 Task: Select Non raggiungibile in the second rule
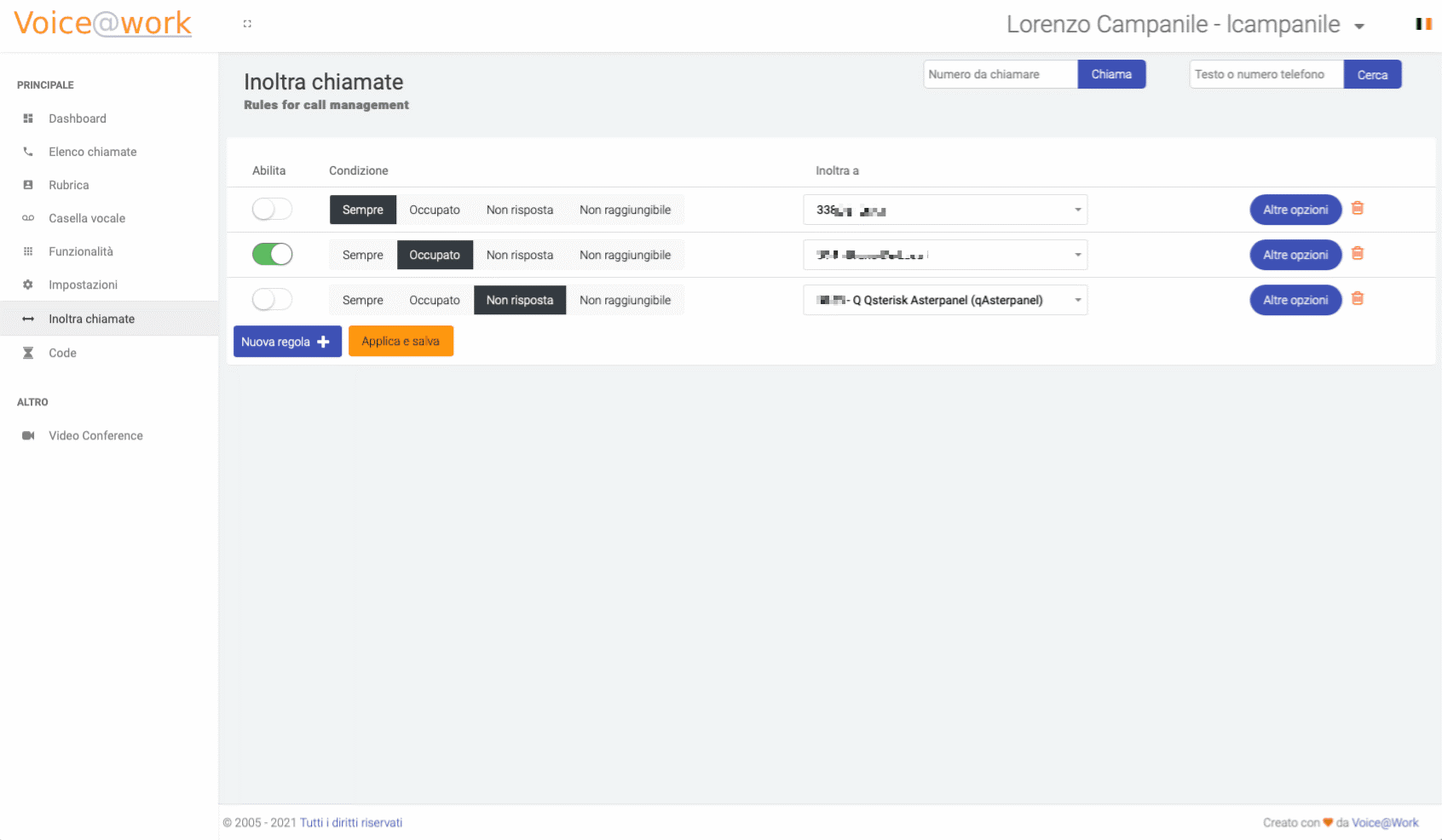pos(626,255)
